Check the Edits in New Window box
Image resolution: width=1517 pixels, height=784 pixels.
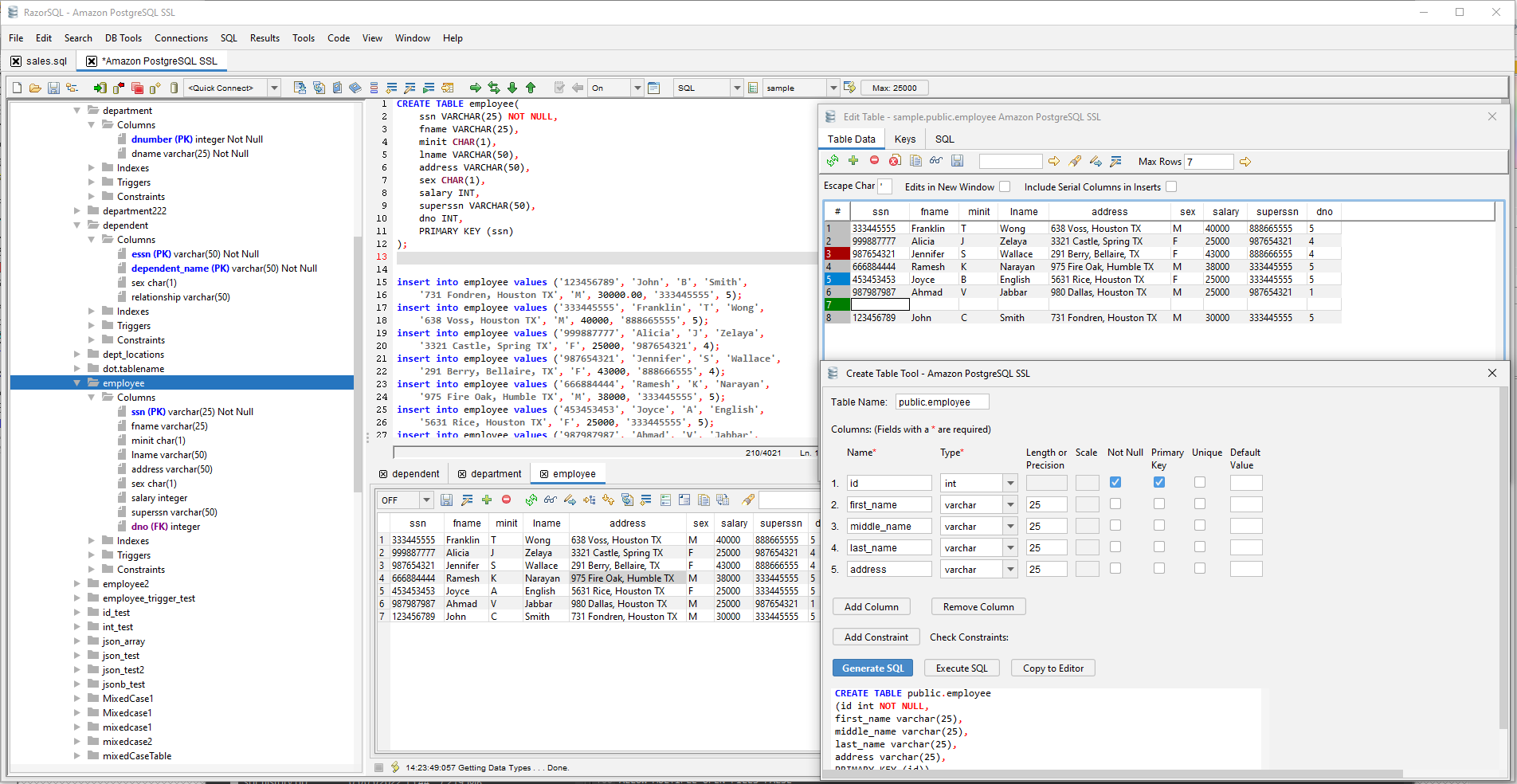pyautogui.click(x=1005, y=186)
